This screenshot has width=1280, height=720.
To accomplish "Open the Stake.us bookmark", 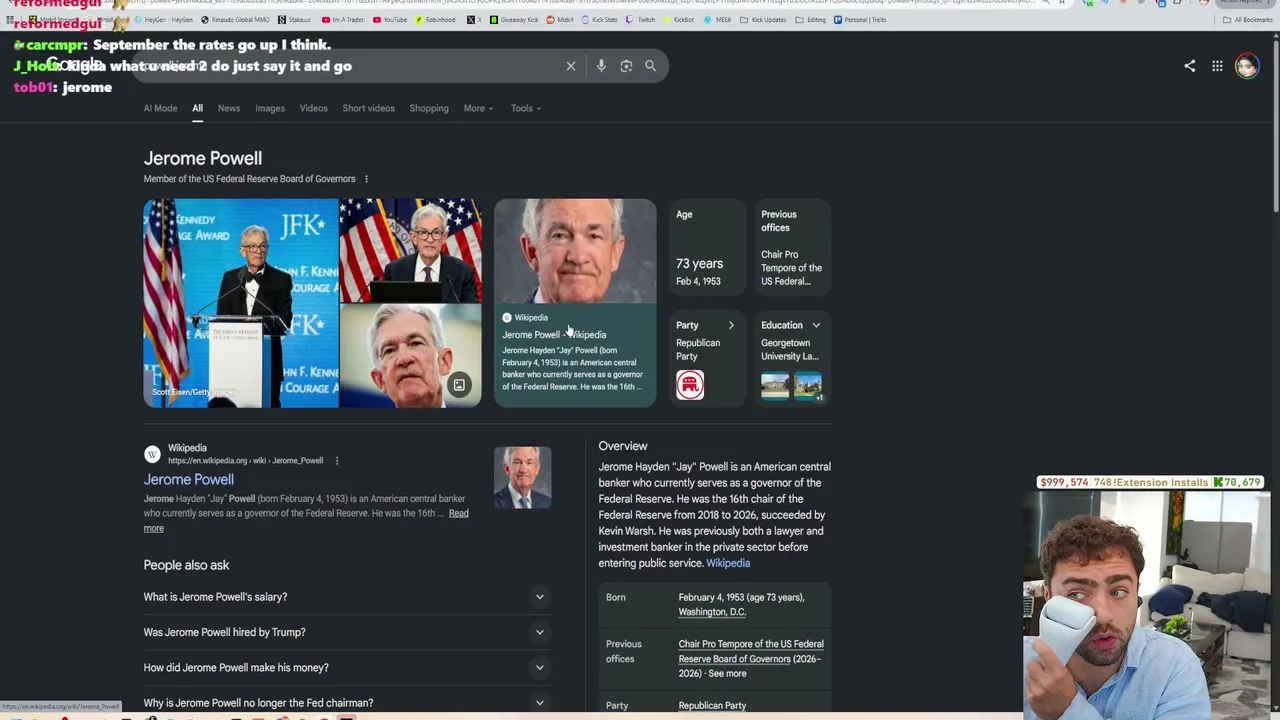I will click(x=294, y=20).
